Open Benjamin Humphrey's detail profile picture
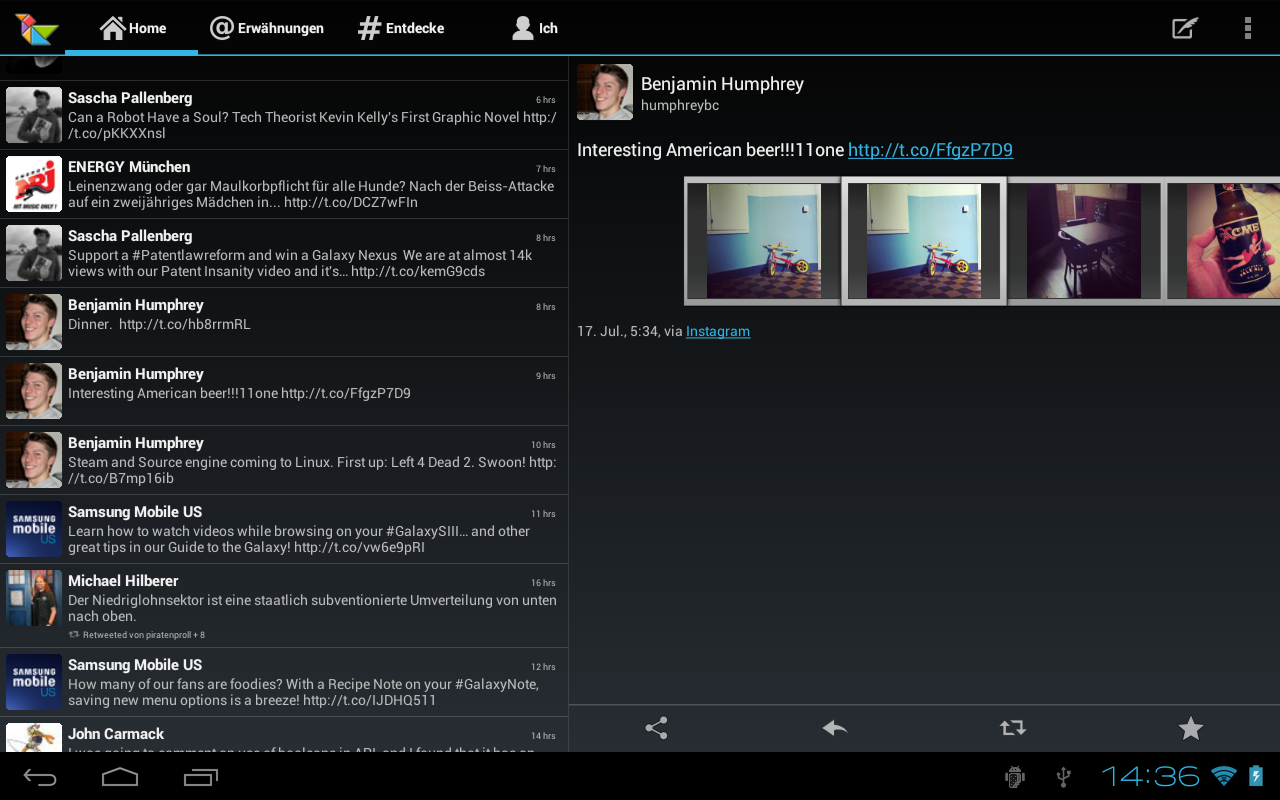The width and height of the screenshot is (1280, 800). (605, 92)
